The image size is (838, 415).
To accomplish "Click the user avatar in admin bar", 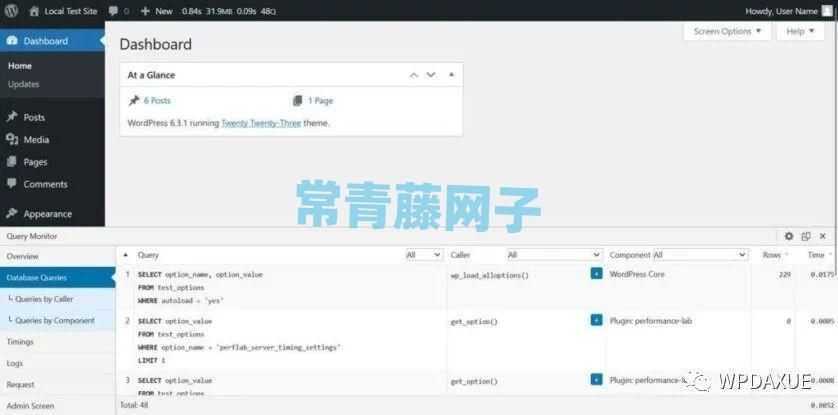I will (827, 11).
